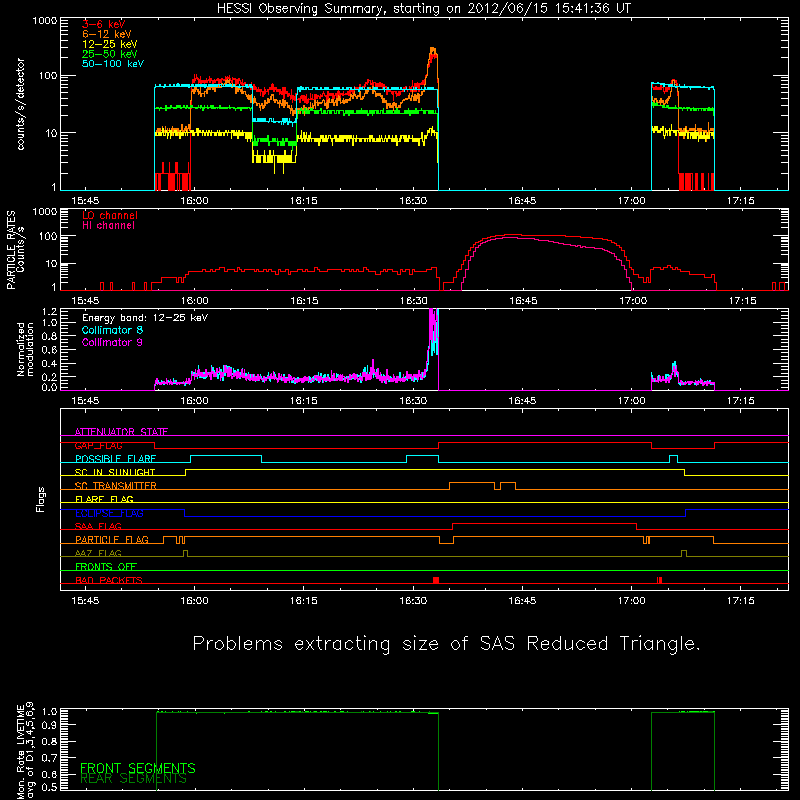Click the 'PARTICLE RATES Counts/s' axis label
The width and height of the screenshot is (800, 800).
click(15, 250)
